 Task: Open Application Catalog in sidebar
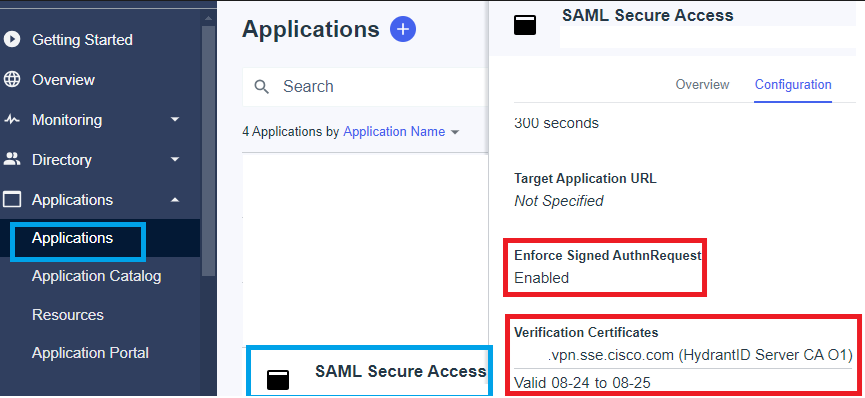(x=97, y=276)
